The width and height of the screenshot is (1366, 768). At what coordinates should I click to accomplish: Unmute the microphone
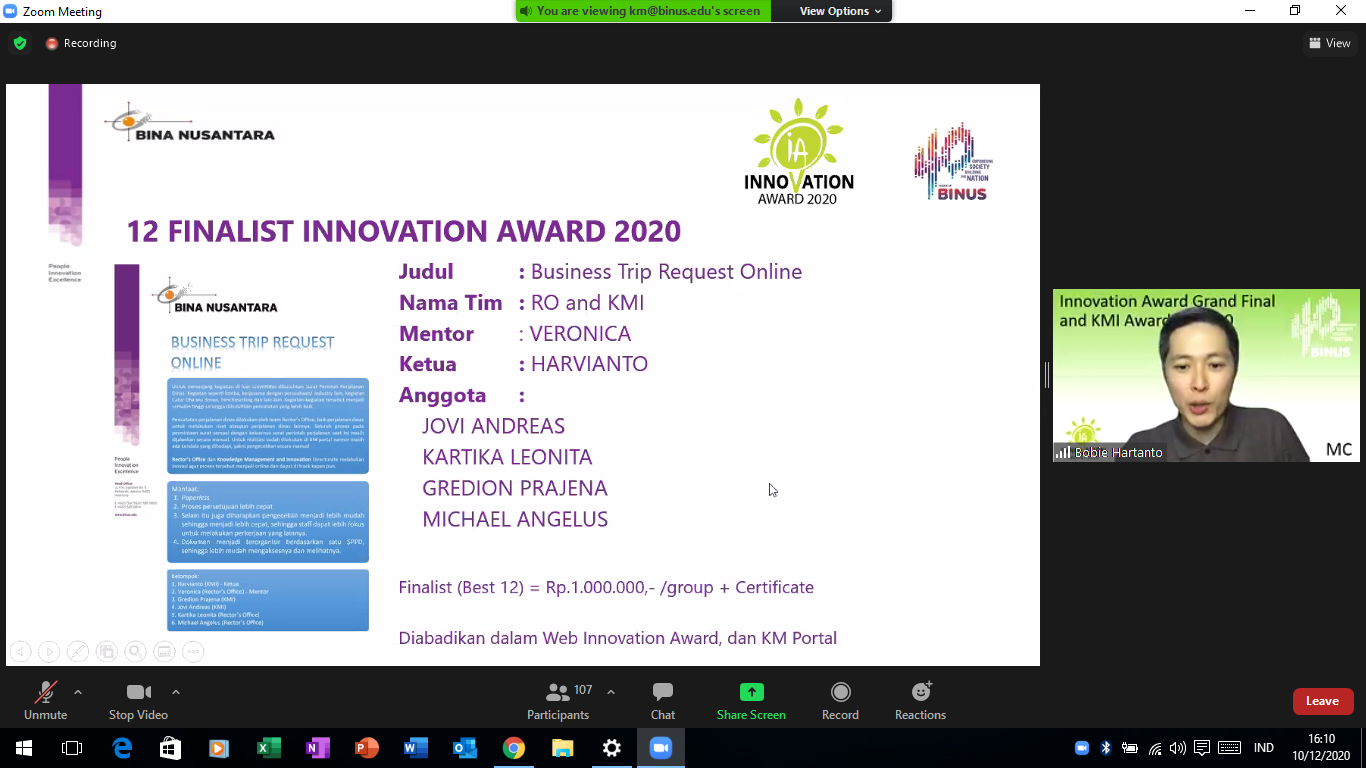(x=45, y=700)
